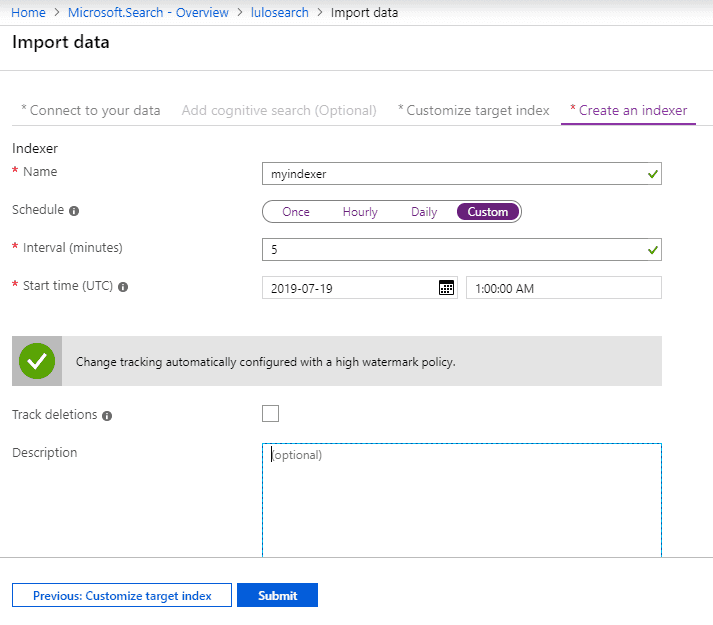Go back to Previous: Customize target index
This screenshot has height=625, width=713.
[122, 595]
